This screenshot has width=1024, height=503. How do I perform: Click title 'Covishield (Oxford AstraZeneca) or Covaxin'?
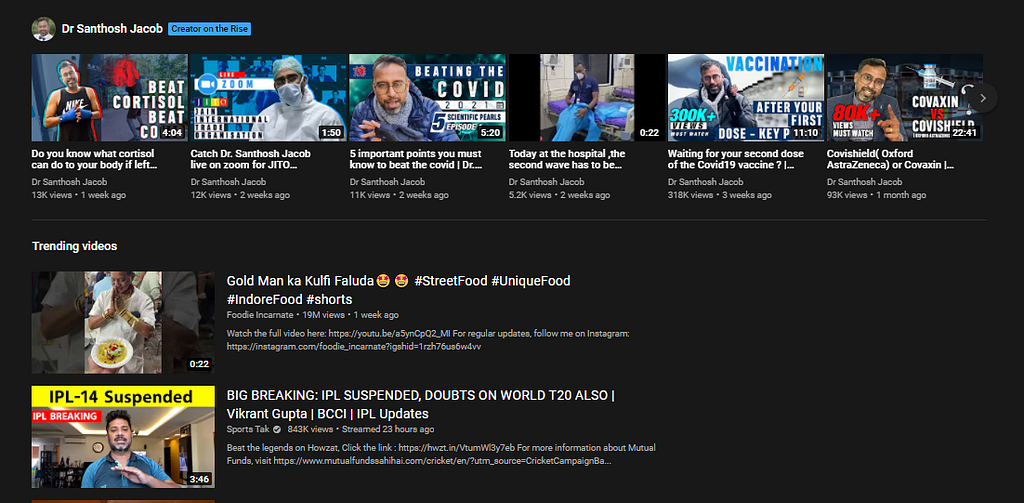coord(891,159)
